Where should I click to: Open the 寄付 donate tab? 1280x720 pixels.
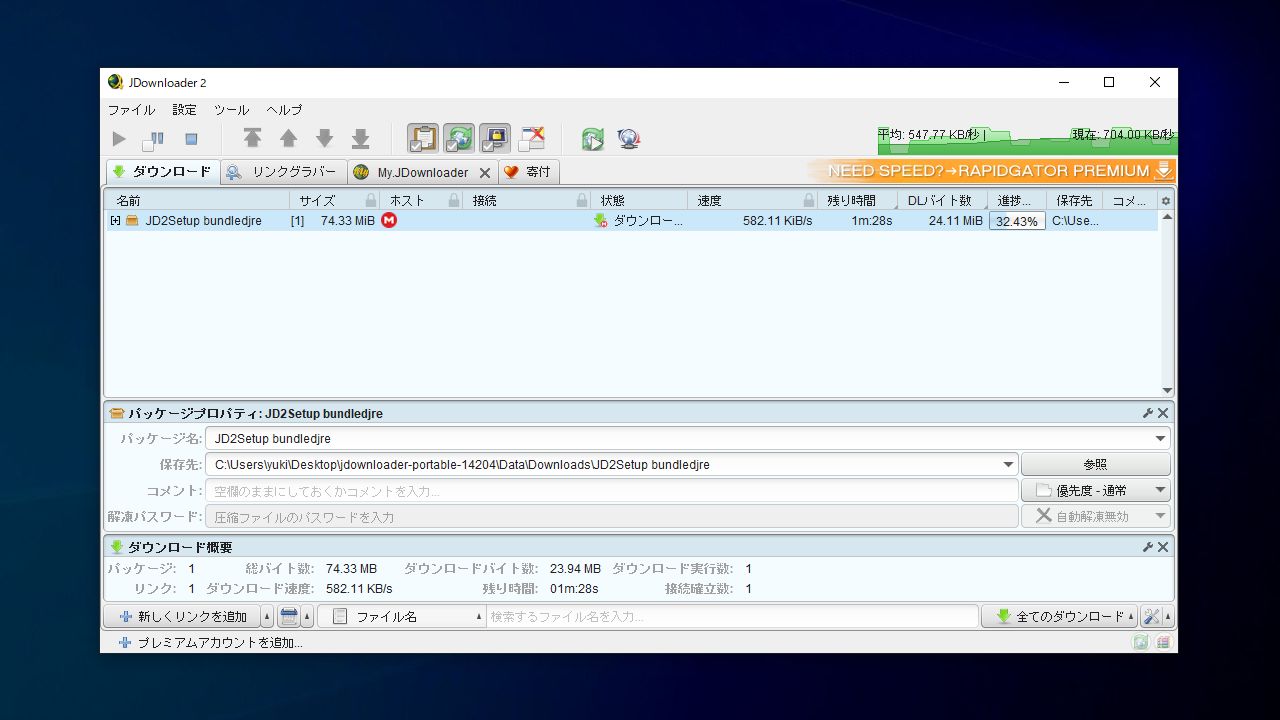529,172
